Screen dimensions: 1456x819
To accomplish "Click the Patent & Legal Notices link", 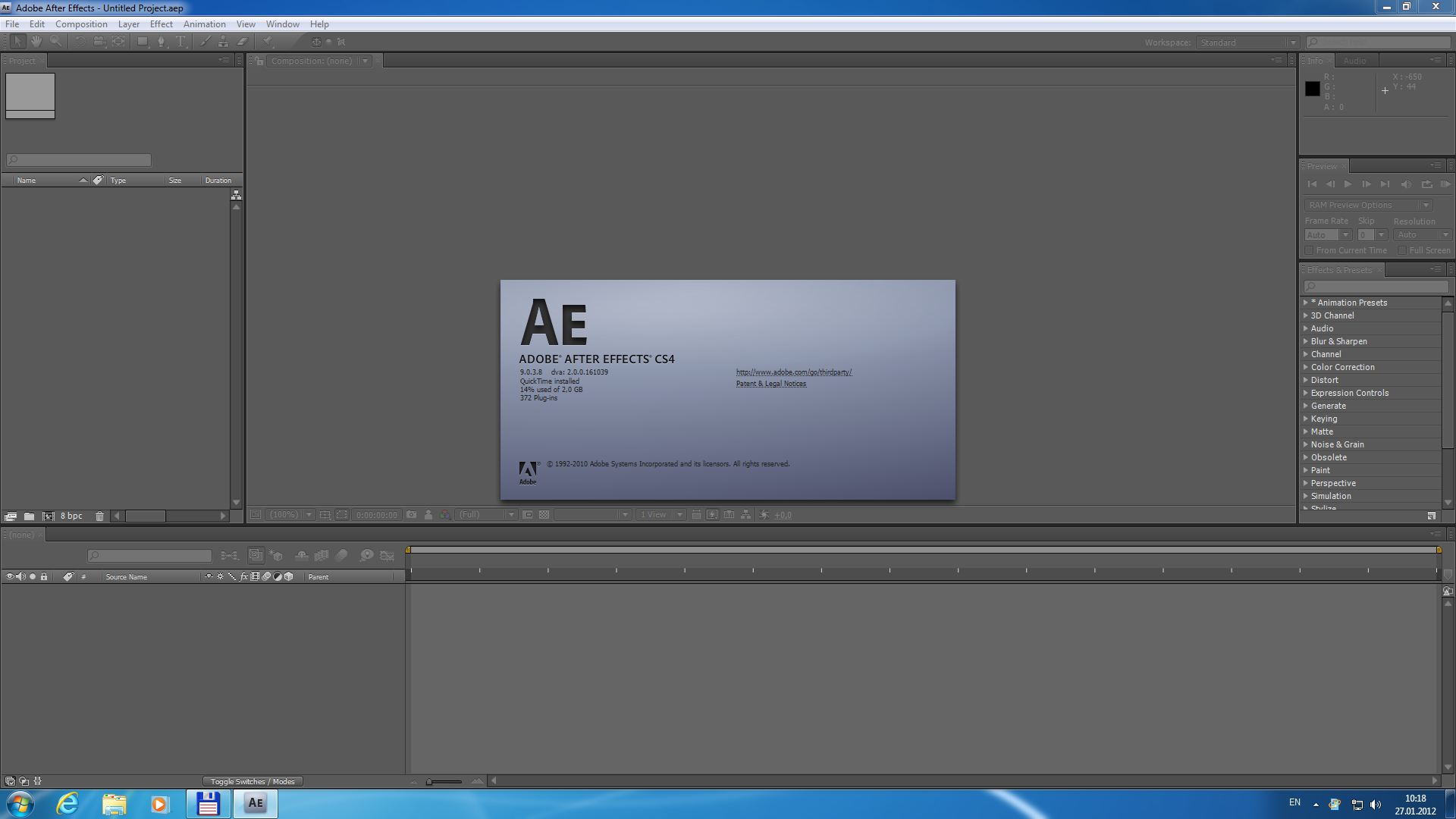I will [x=770, y=383].
